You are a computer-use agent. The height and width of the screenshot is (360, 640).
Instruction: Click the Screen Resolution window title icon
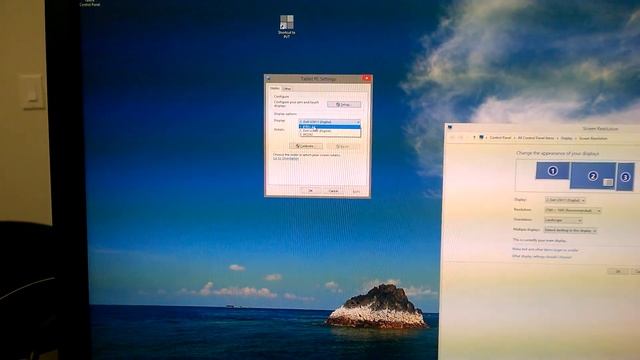[450, 127]
